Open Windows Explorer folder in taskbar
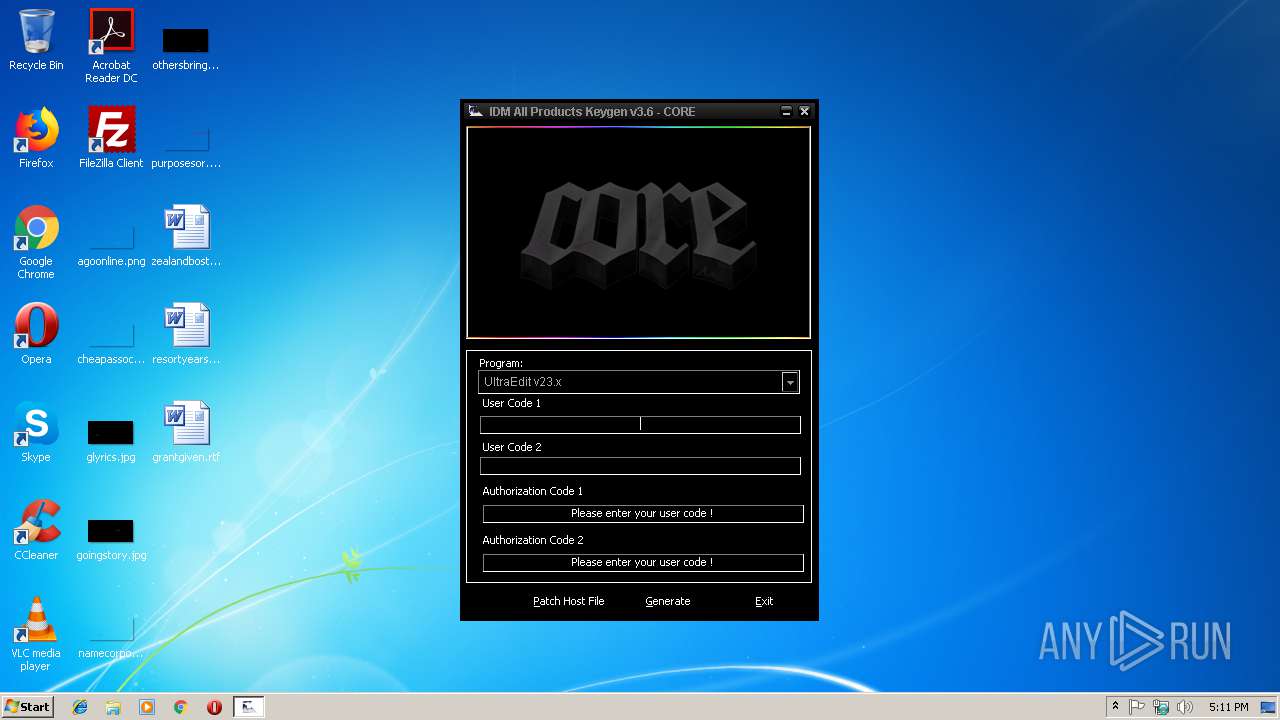Image resolution: width=1280 pixels, height=720 pixels. (x=113, y=707)
